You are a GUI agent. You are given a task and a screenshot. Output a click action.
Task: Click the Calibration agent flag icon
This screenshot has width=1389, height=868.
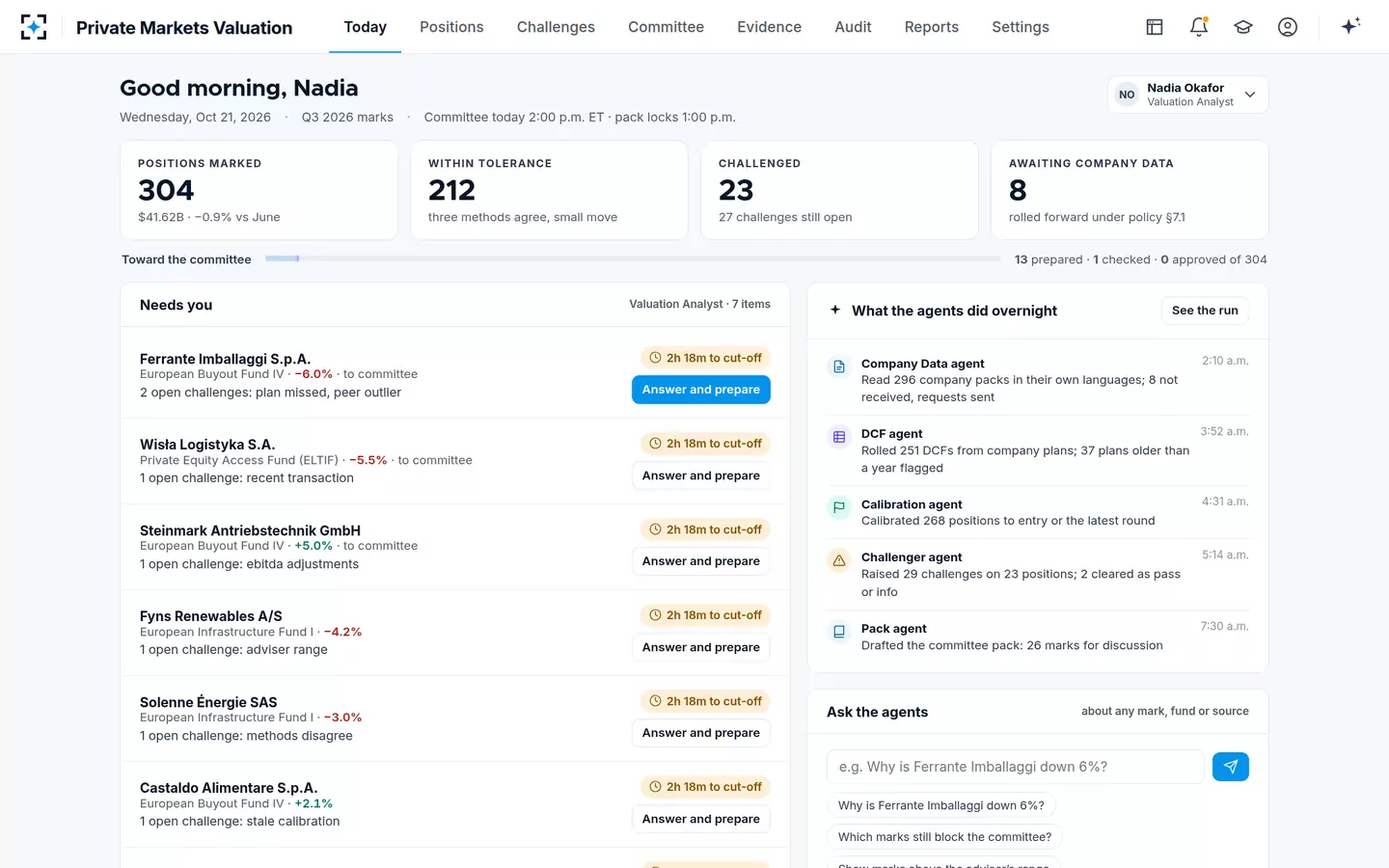point(839,507)
